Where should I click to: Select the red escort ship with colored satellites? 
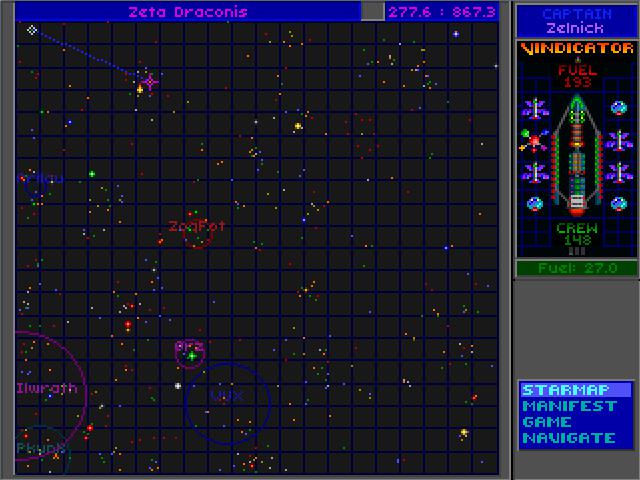click(x=534, y=141)
